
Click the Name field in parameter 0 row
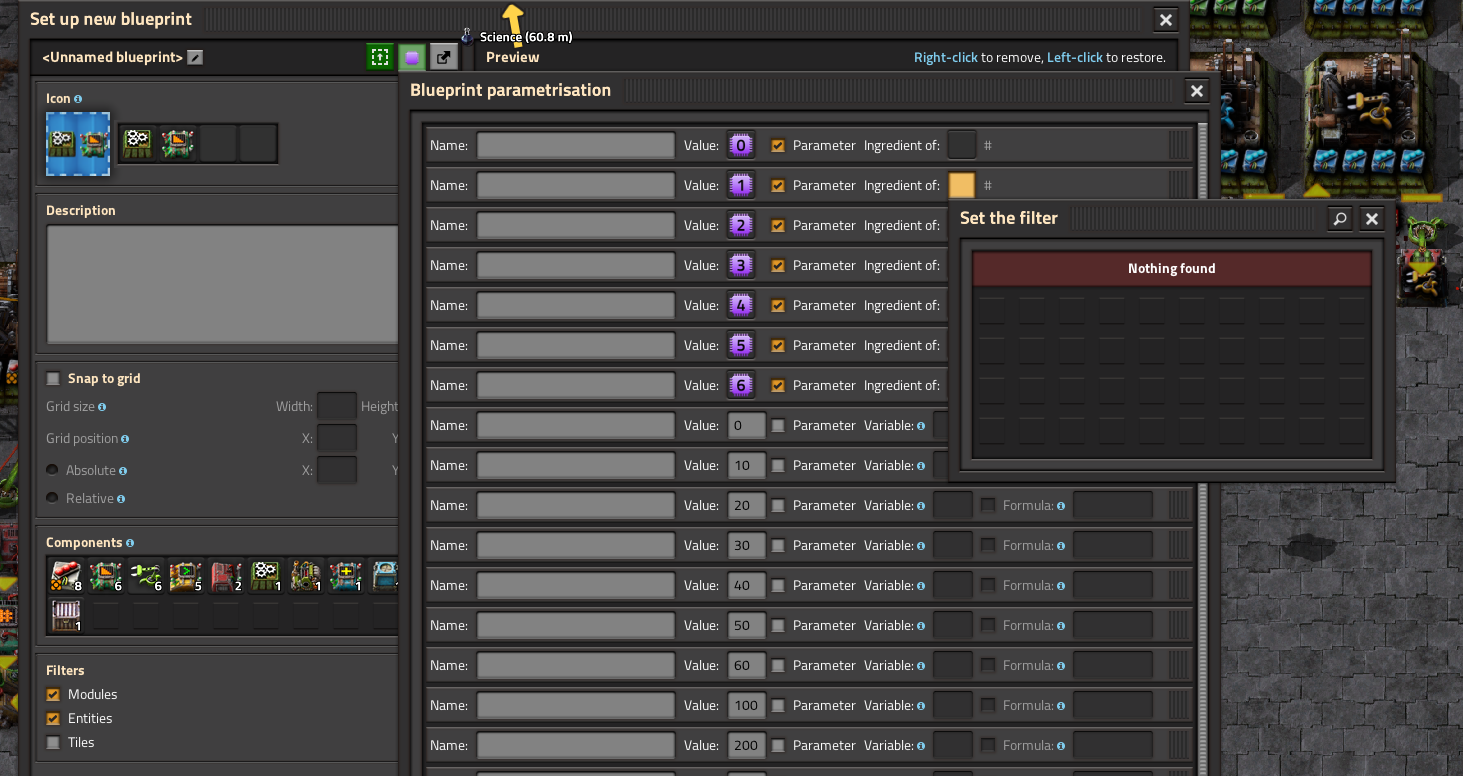(x=576, y=145)
